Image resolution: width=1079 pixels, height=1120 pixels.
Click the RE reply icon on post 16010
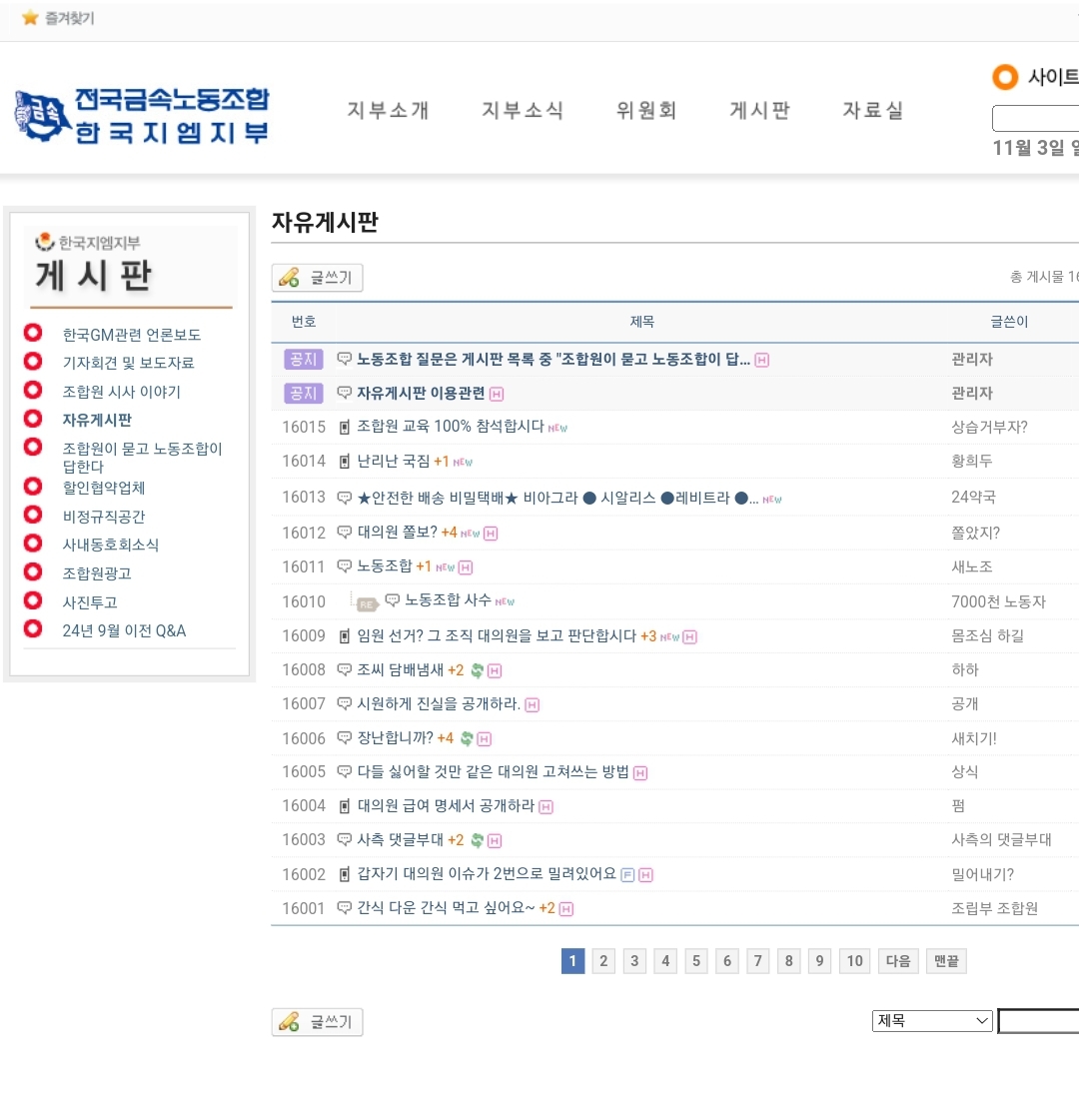pos(367,602)
